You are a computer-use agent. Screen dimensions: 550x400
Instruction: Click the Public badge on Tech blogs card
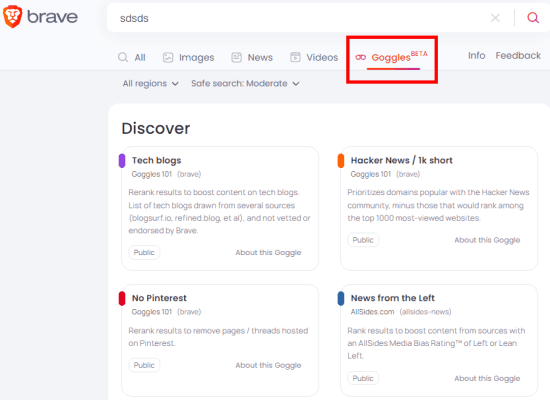click(144, 252)
